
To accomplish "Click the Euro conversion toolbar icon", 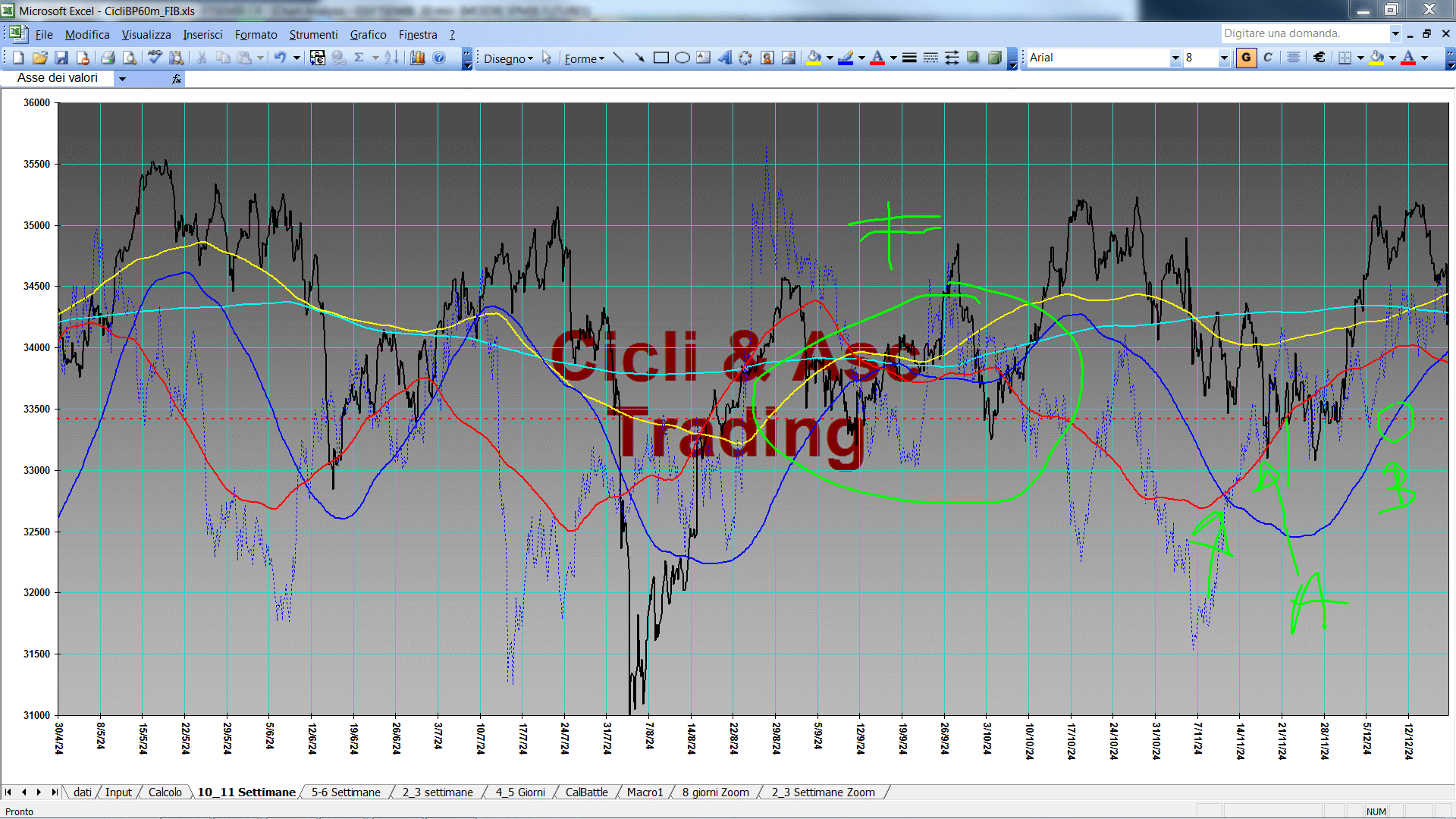I will (318, 58).
